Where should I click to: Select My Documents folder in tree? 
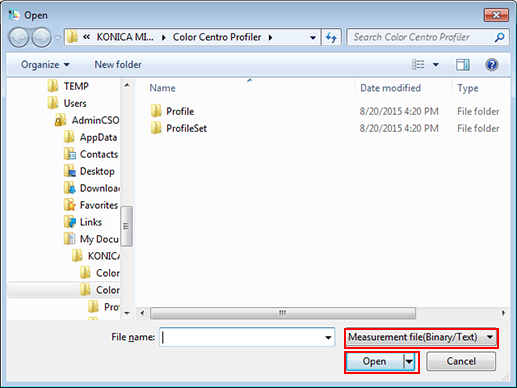(x=91, y=239)
